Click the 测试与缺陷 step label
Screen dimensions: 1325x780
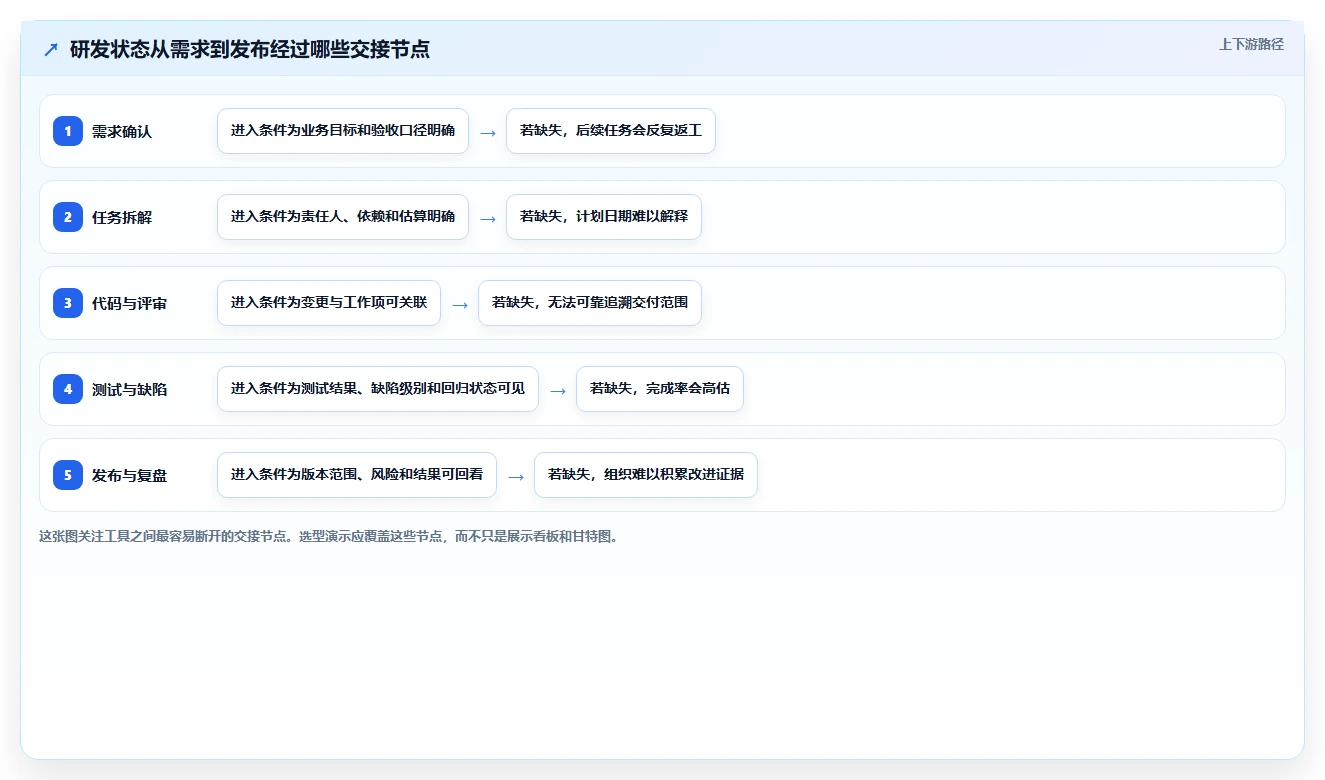pos(130,389)
